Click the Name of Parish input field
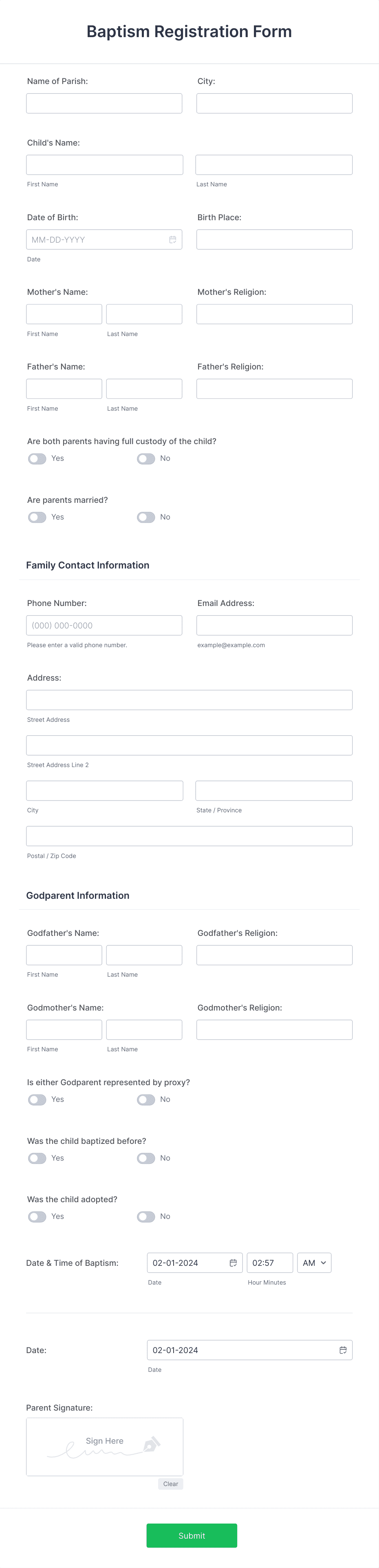The height and width of the screenshot is (1568, 379). (104, 103)
